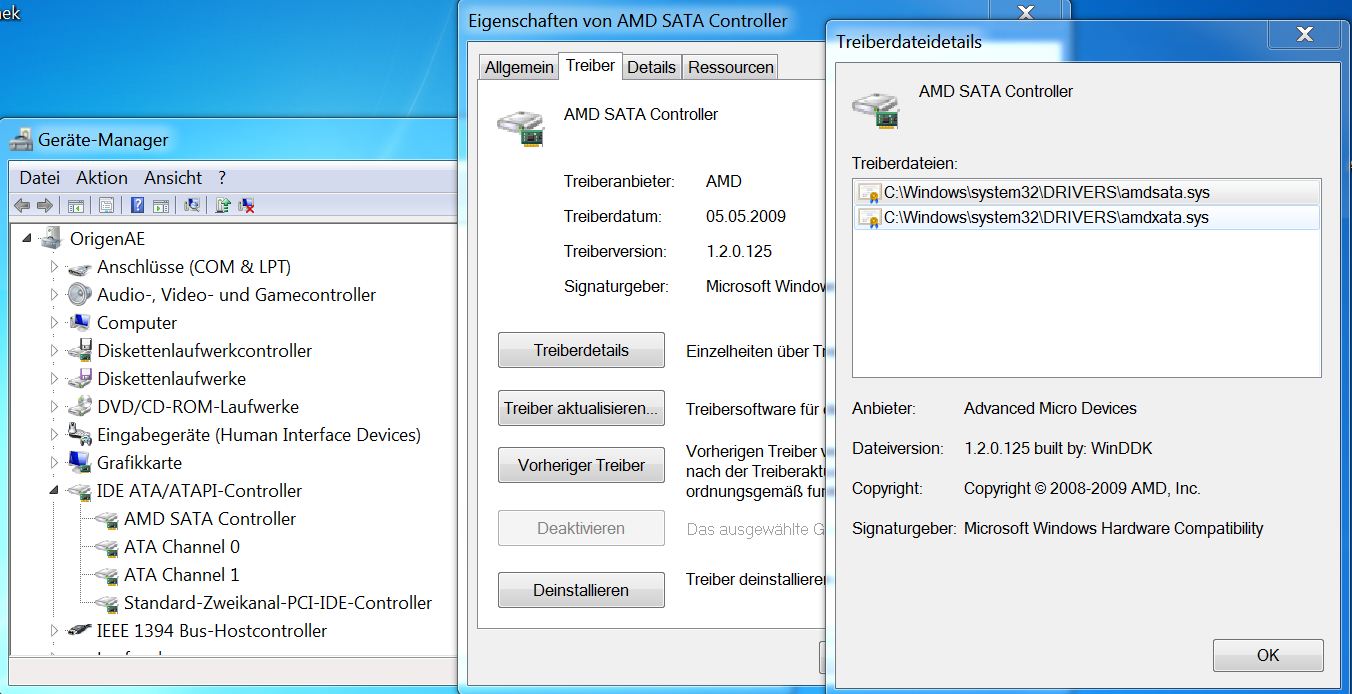The image size is (1352, 694).
Task: Click the Geräte-Manager title bar icon
Action: [20, 140]
